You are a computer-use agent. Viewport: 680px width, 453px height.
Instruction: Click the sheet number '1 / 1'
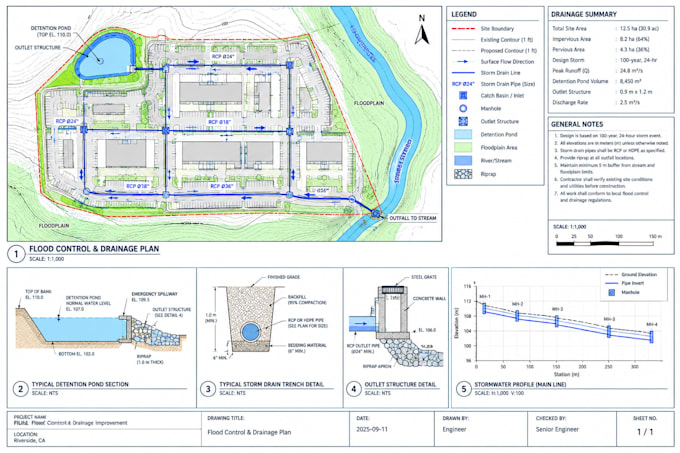(x=645, y=432)
